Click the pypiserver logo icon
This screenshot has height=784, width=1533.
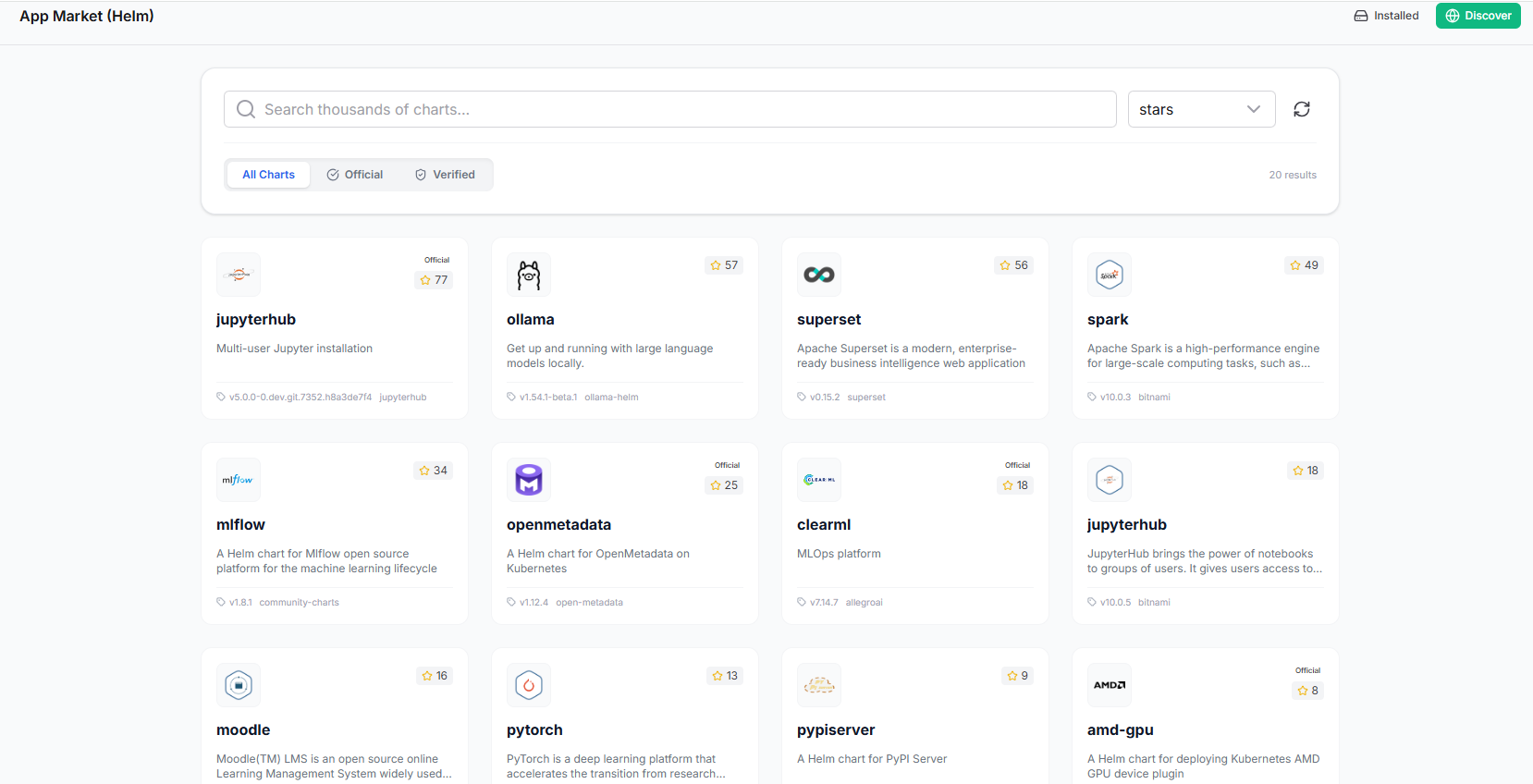[819, 685]
